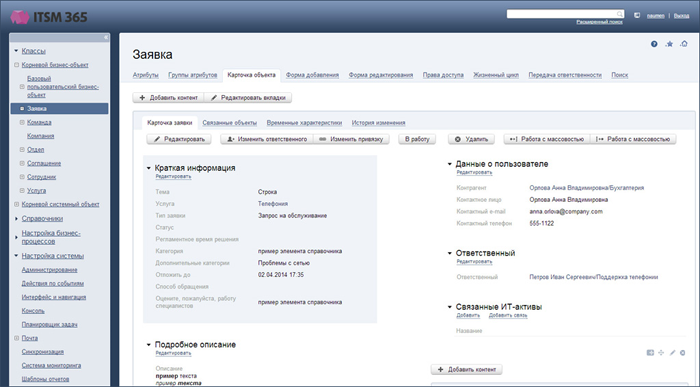Image resolution: width=700 pixels, height=387 pixels.
Task: Open Администрирование in sidebar
Action: 50,270
